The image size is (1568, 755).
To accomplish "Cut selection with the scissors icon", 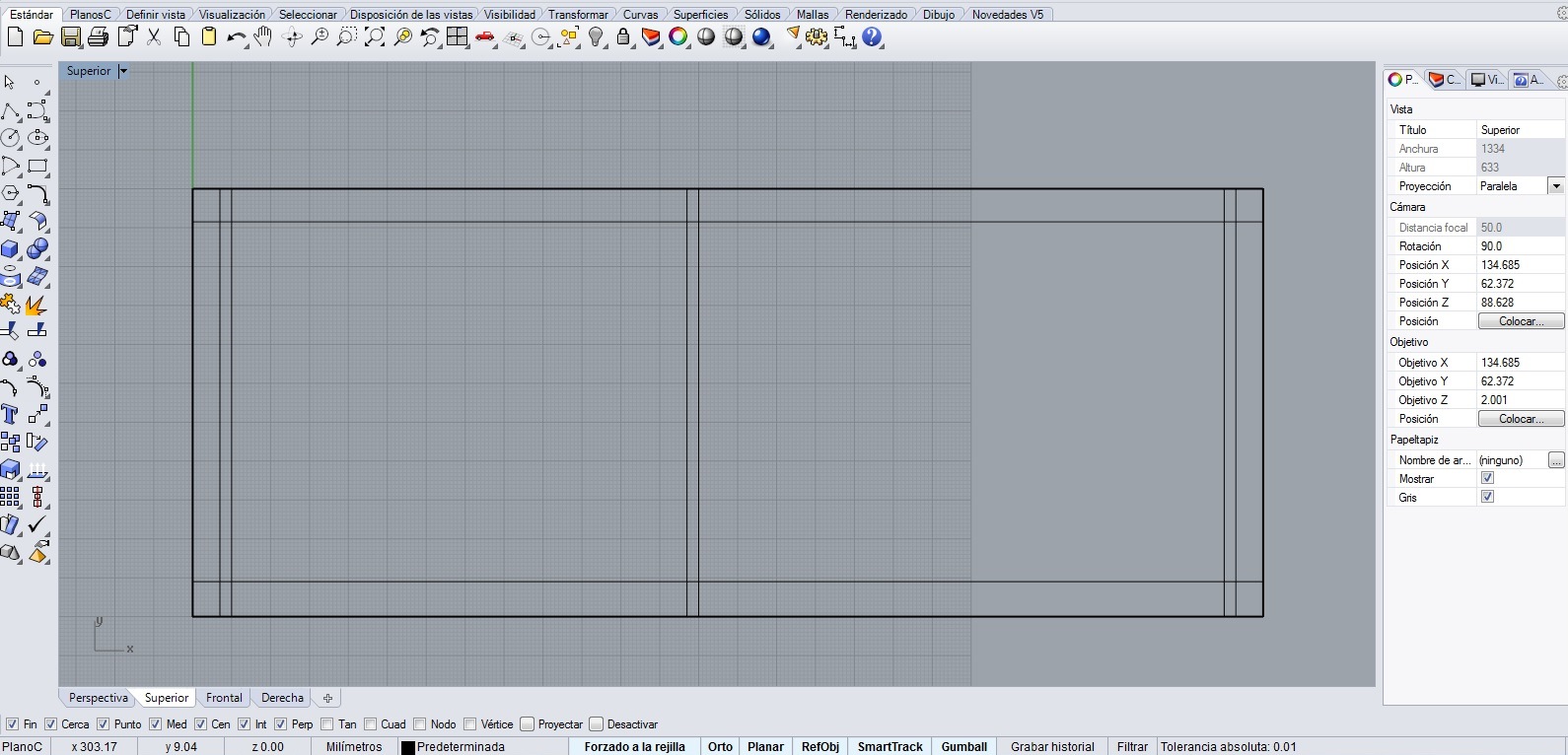I will coord(154,37).
